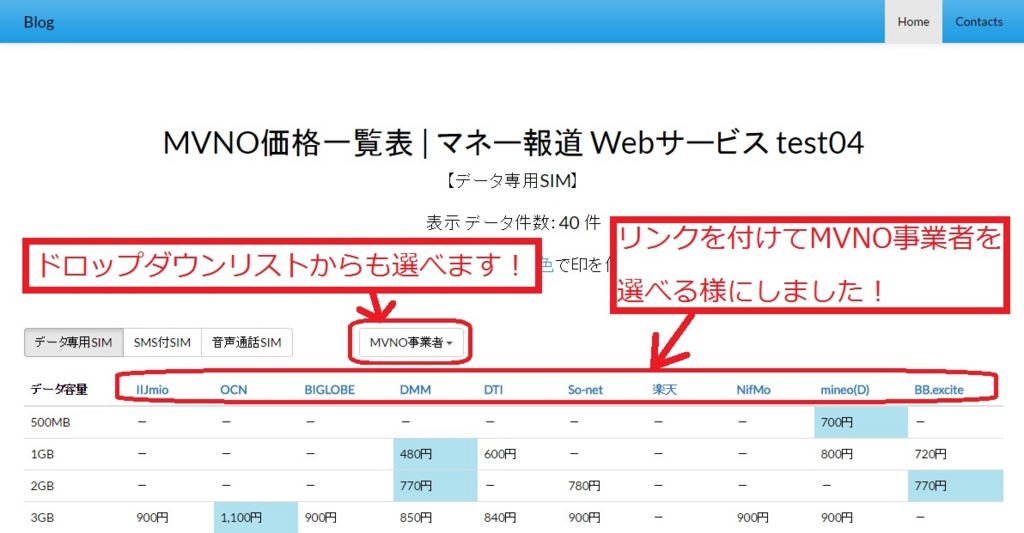Open the NifMo column link
Viewport: 1024px width, 533px height.
(754, 389)
